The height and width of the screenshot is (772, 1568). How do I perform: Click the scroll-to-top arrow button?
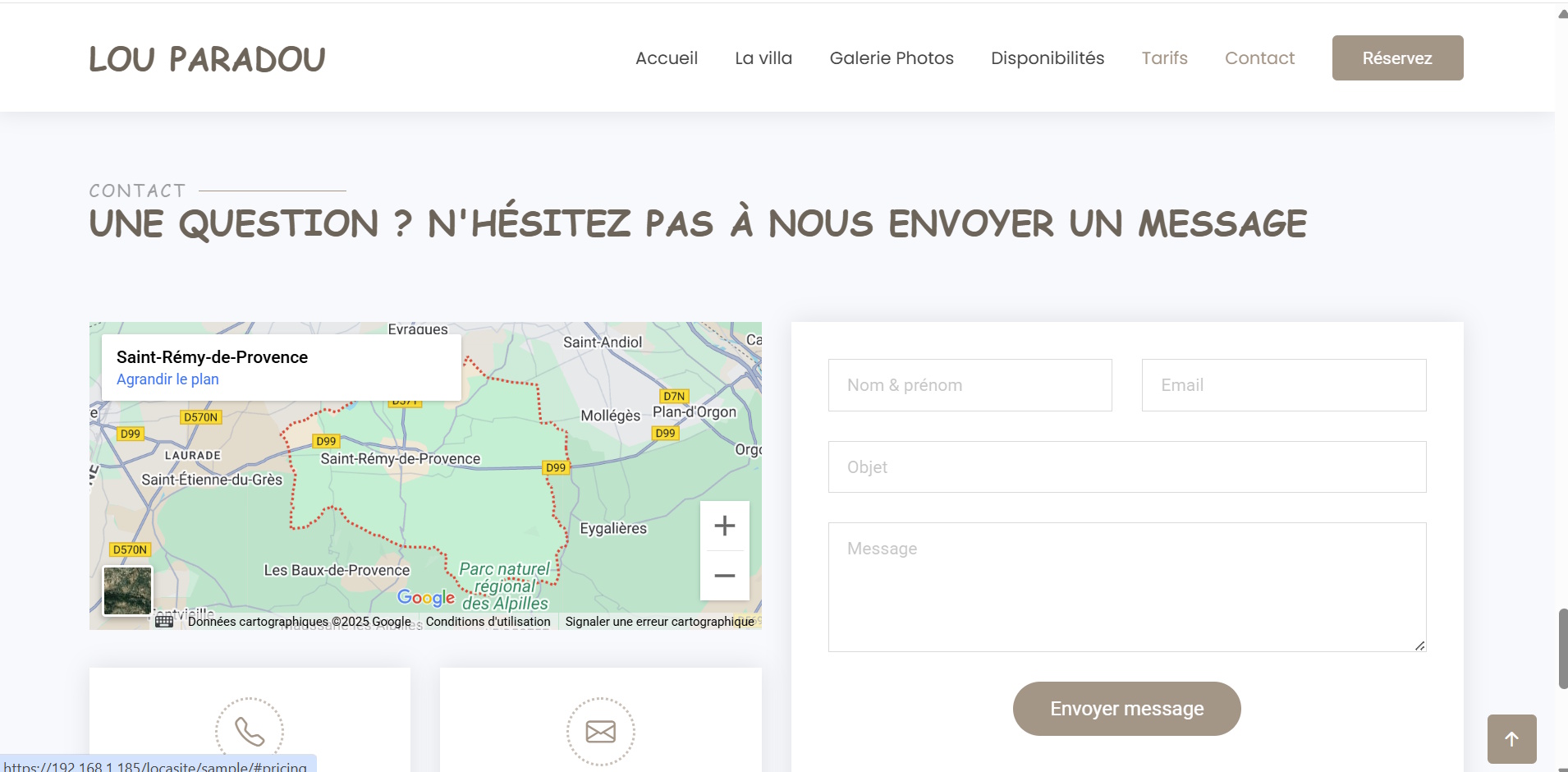click(1511, 739)
